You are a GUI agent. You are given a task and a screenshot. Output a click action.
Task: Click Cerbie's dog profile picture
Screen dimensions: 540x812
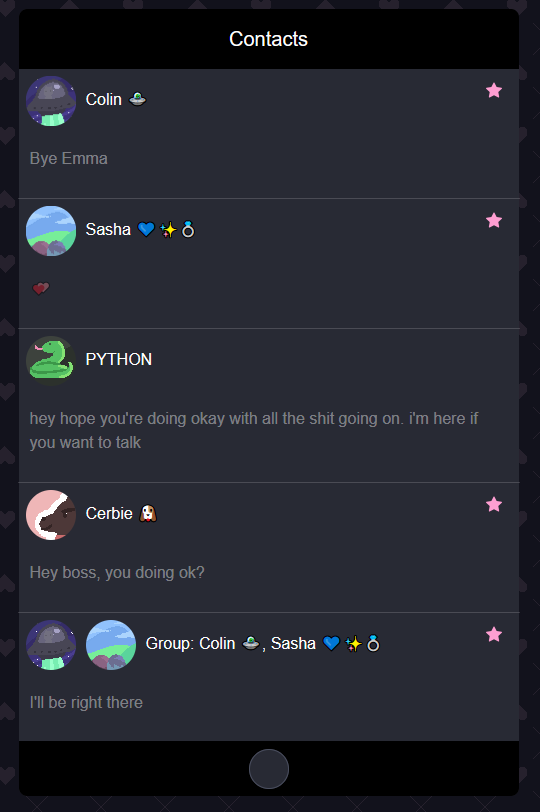pyautogui.click(x=51, y=515)
